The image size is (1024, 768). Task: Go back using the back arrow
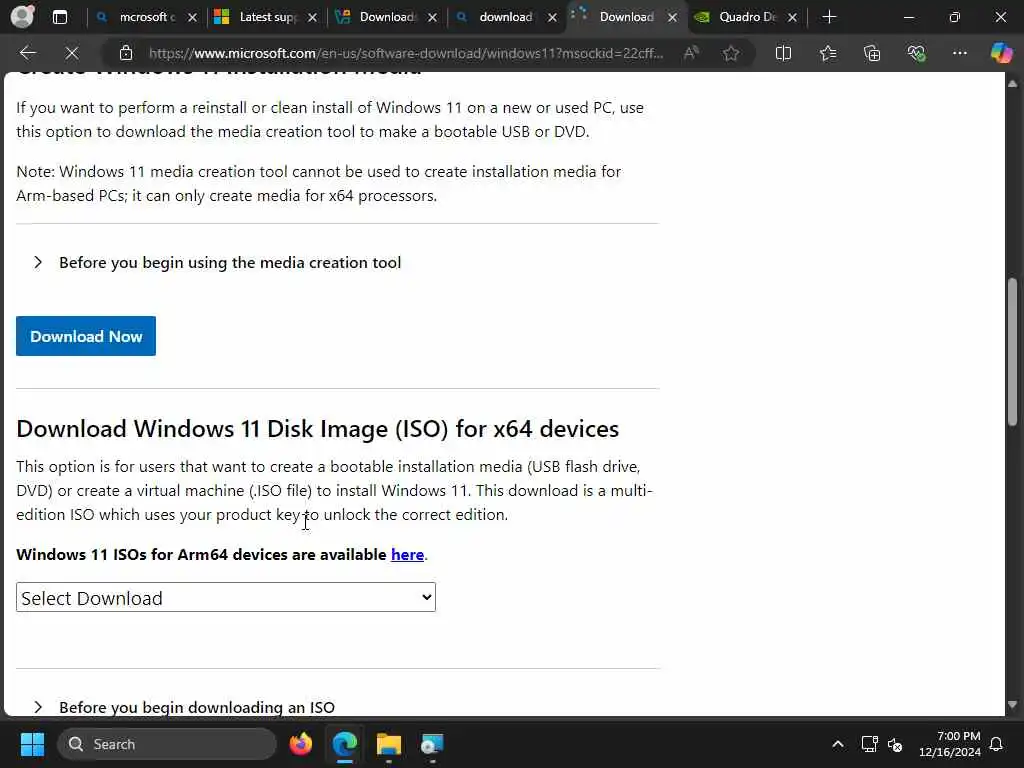pyautogui.click(x=27, y=53)
